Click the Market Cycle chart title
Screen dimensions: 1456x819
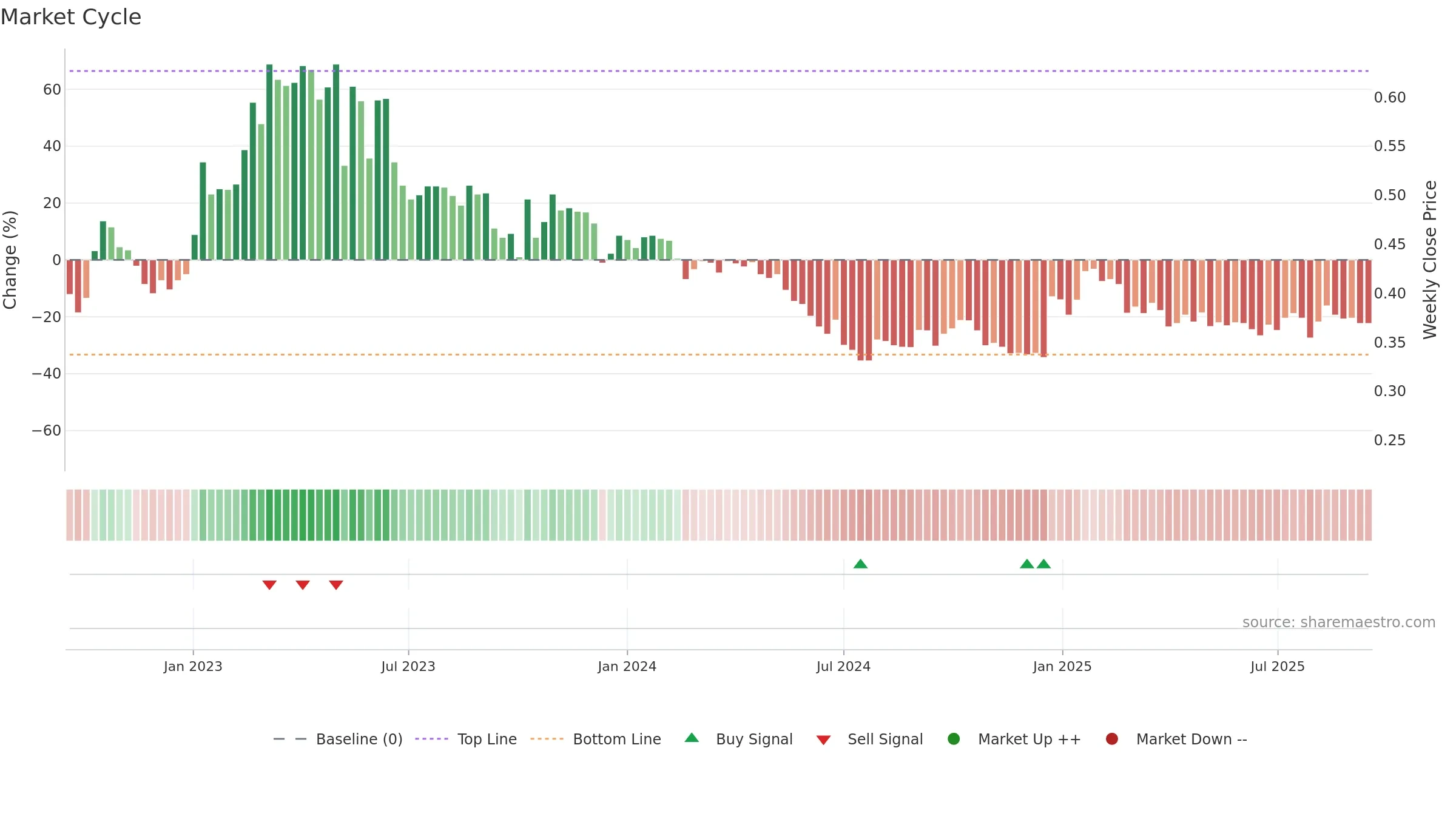[71, 17]
